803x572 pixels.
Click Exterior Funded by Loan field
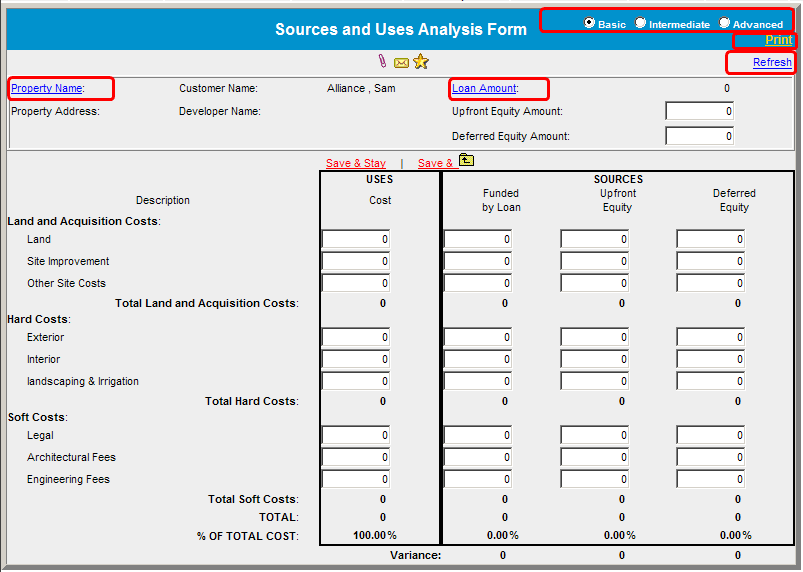[x=478, y=337]
